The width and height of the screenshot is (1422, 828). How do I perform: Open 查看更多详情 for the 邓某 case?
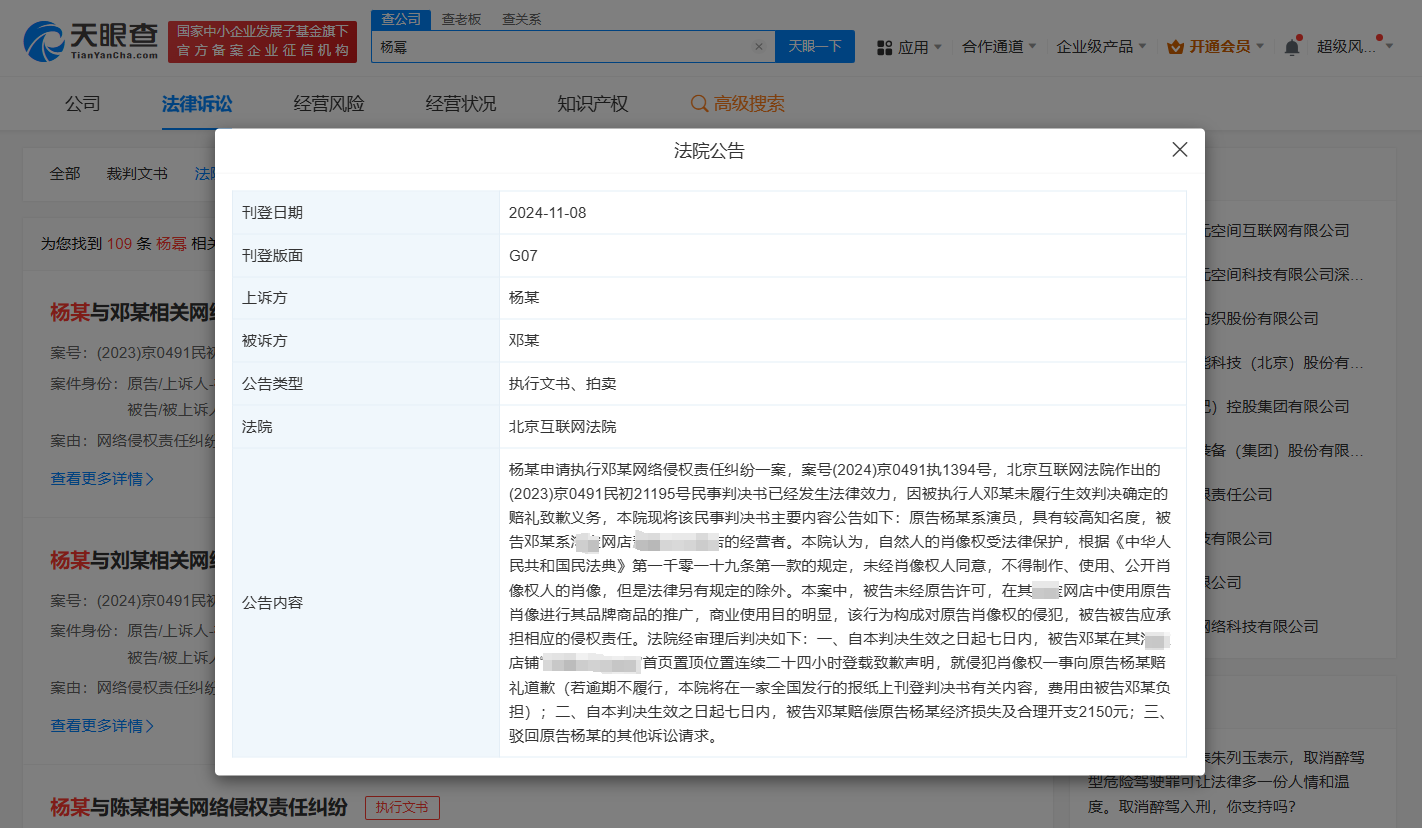(x=102, y=479)
